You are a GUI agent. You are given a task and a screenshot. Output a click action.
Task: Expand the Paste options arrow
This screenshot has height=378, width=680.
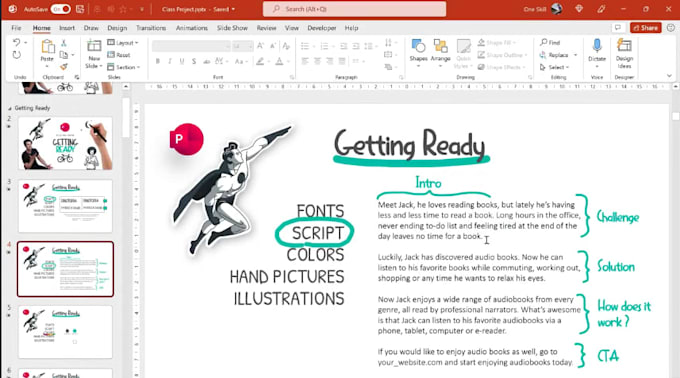coord(47,66)
